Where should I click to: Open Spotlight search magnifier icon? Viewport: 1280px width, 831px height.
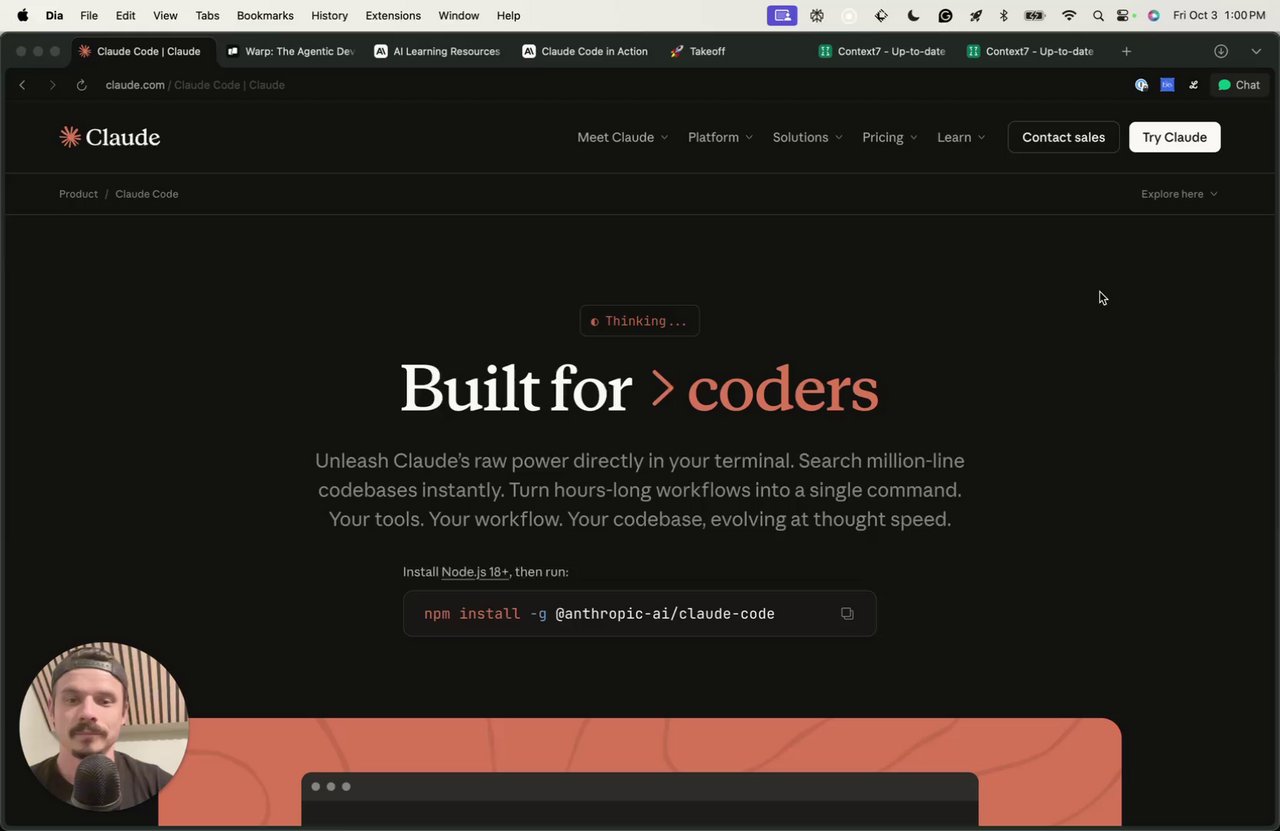(1098, 15)
